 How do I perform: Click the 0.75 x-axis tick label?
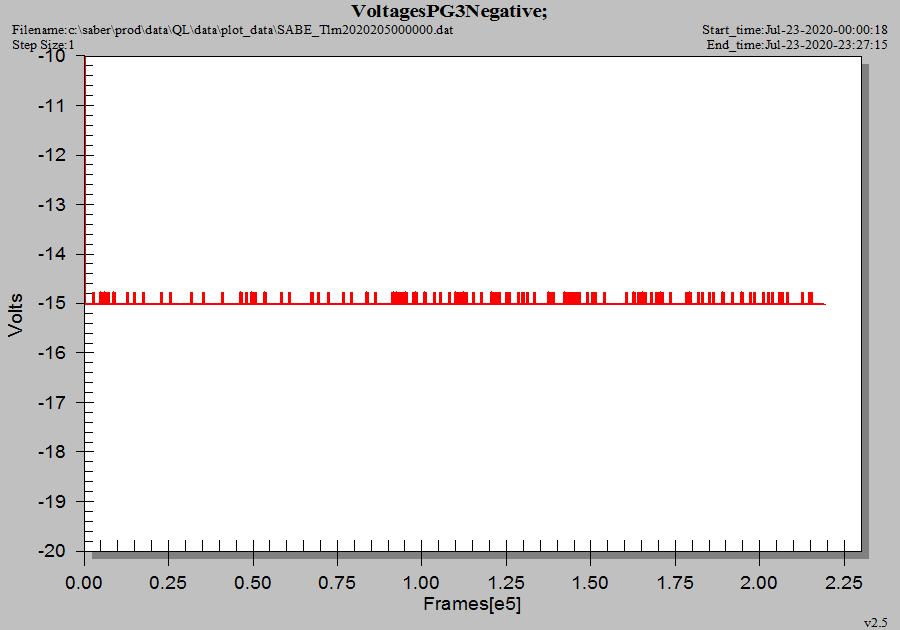(x=337, y=583)
